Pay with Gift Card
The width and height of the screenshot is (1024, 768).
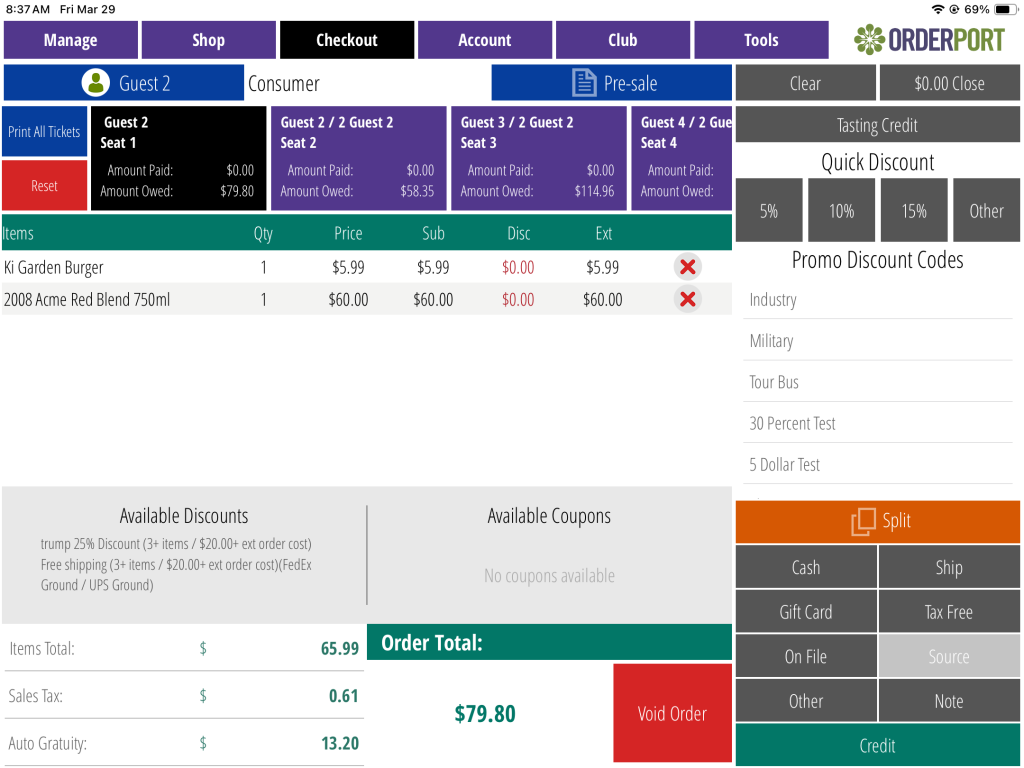click(x=806, y=612)
